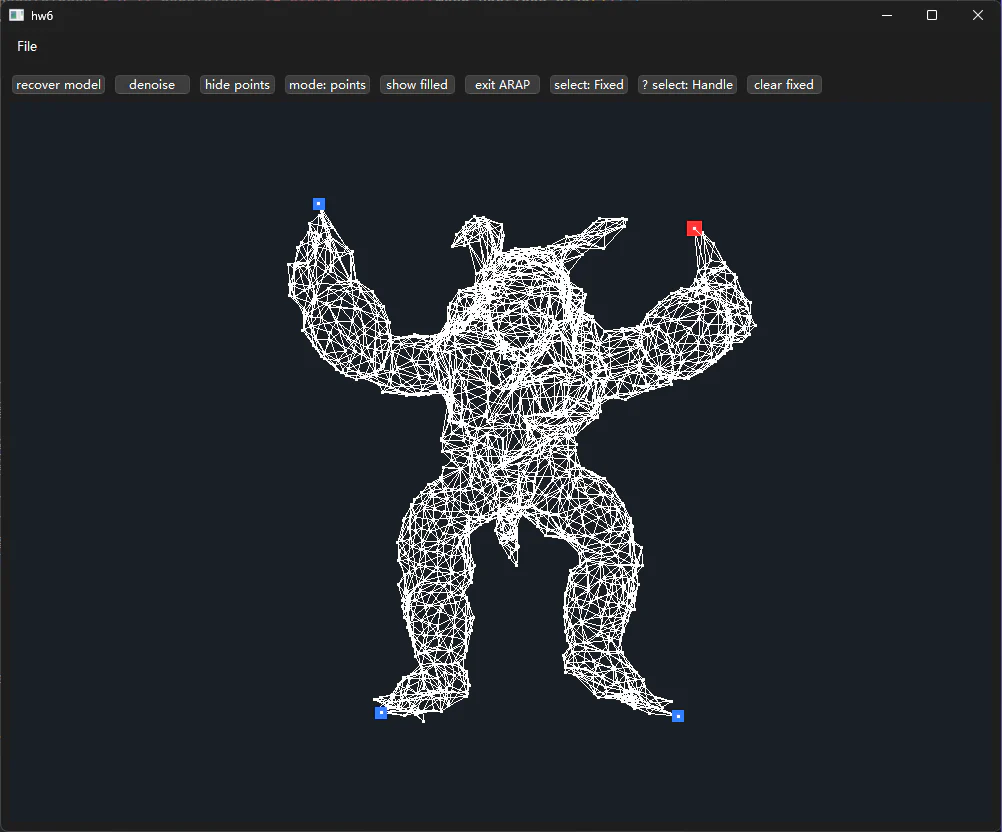1002x832 pixels.
Task: Choose select: Fixed mode
Action: [x=589, y=84]
